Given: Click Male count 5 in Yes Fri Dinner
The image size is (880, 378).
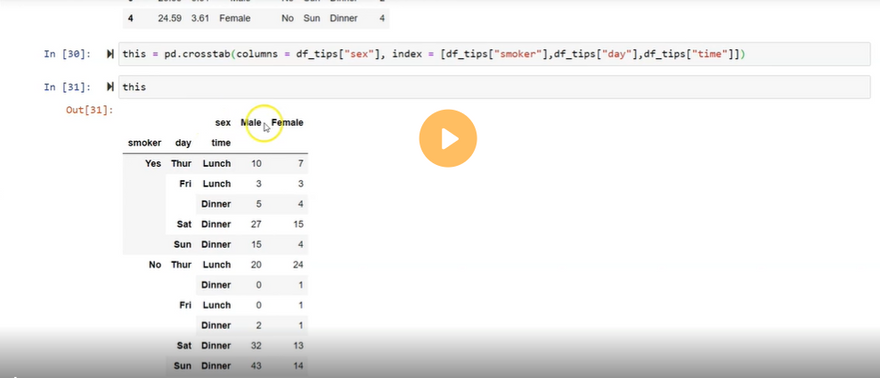Looking at the screenshot, I should [259, 204].
